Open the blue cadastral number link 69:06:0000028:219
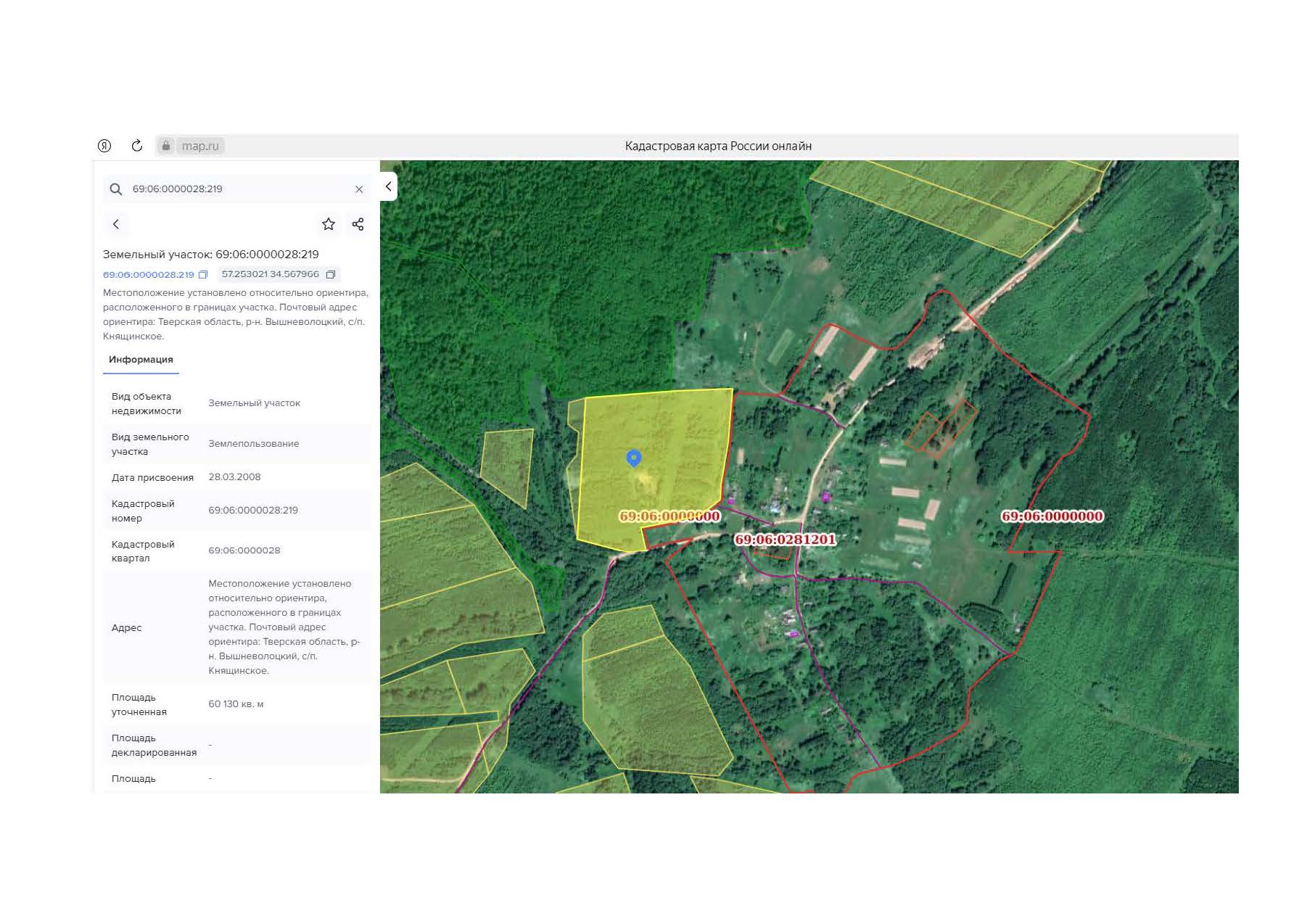The width and height of the screenshot is (1315, 924). click(149, 275)
